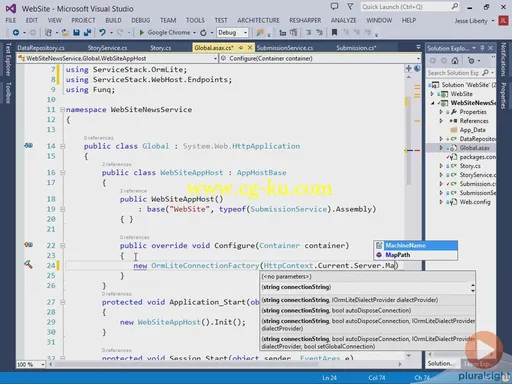Switch to SubmissionService.cs tab
The height and width of the screenshot is (384, 512).
[285, 48]
